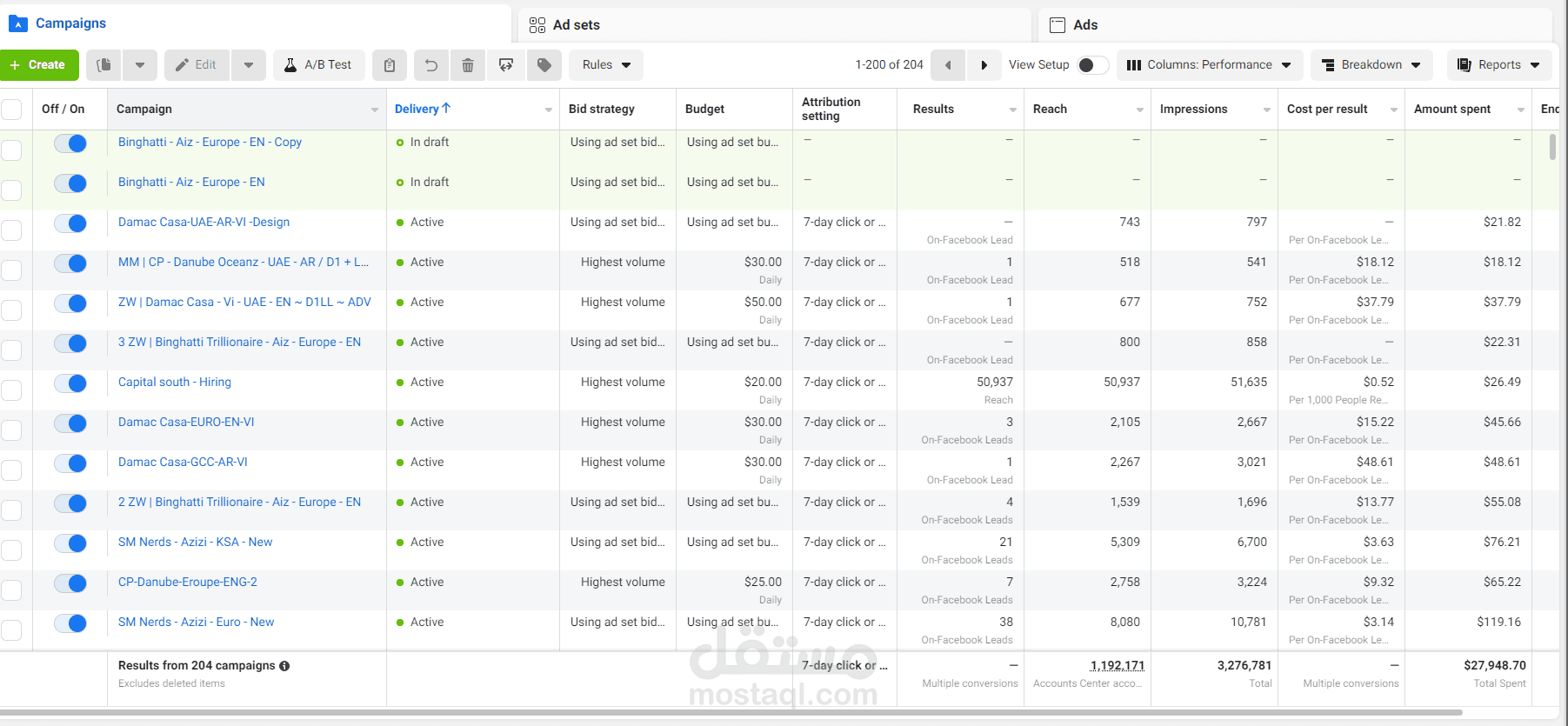This screenshot has width=1568, height=726.
Task: Open the Breakdown dropdown
Action: (x=1371, y=65)
